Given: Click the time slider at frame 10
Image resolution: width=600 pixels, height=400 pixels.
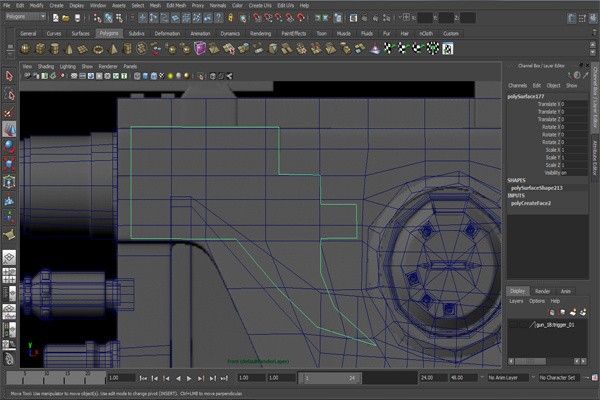Looking at the screenshot, I should pos(43,378).
